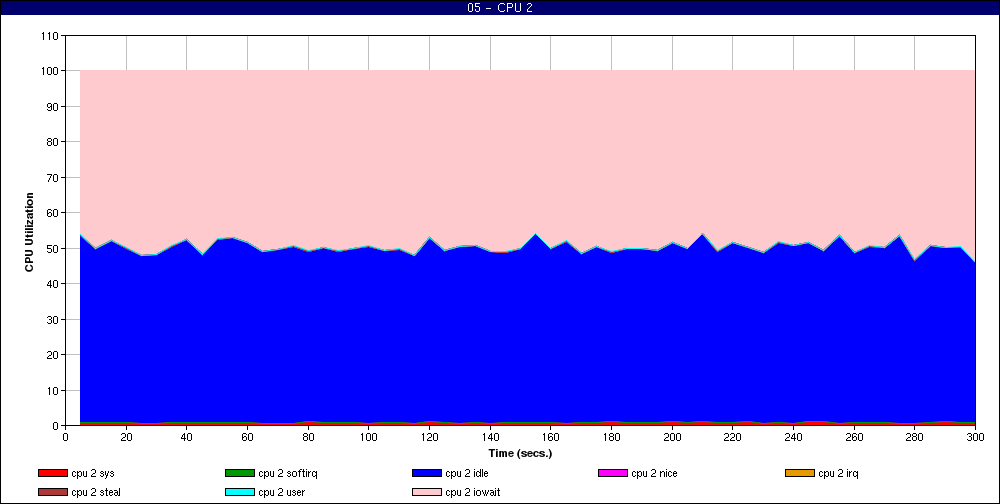The width and height of the screenshot is (1000, 504).
Task: Click the pink iowait area of the chart
Action: (527, 153)
